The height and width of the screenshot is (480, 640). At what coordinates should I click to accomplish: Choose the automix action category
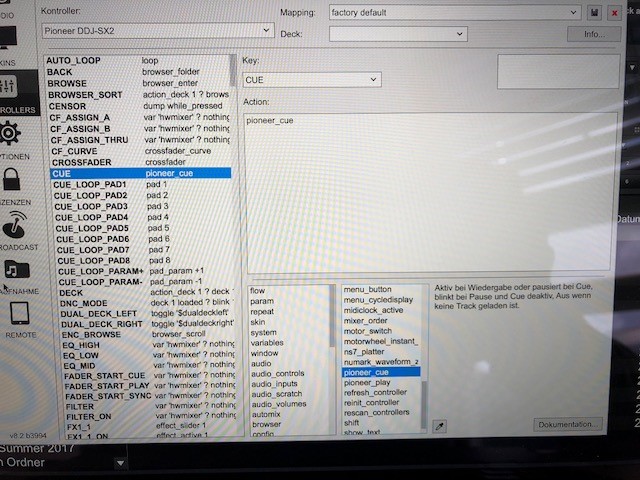pos(266,414)
